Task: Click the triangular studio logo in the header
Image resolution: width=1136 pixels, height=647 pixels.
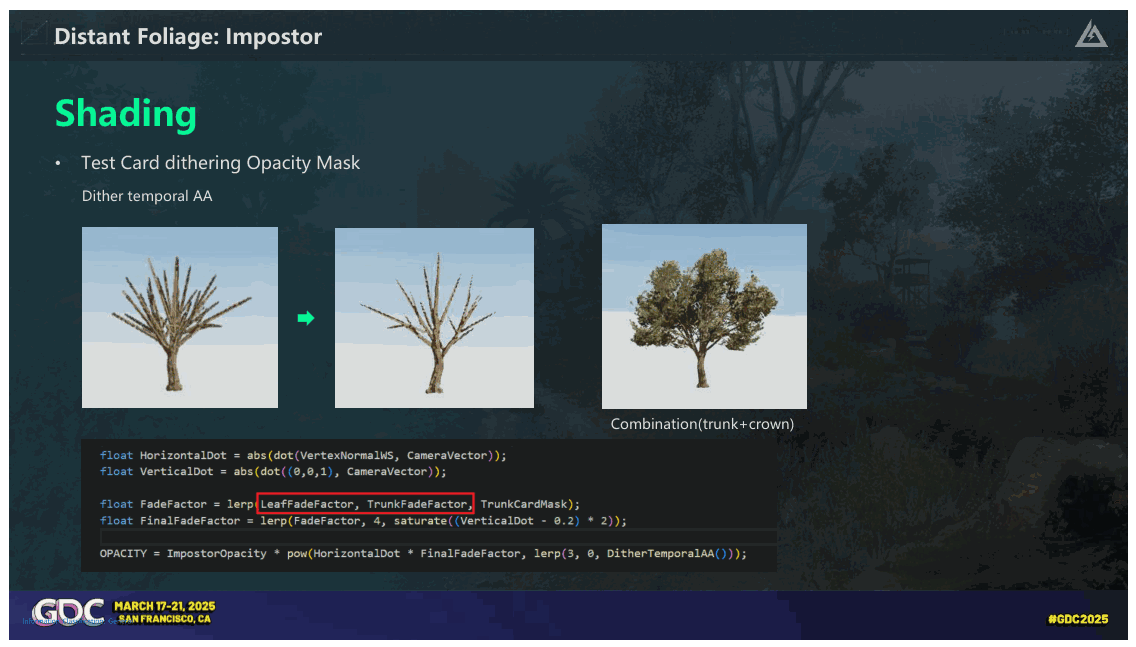Action: click(1091, 34)
